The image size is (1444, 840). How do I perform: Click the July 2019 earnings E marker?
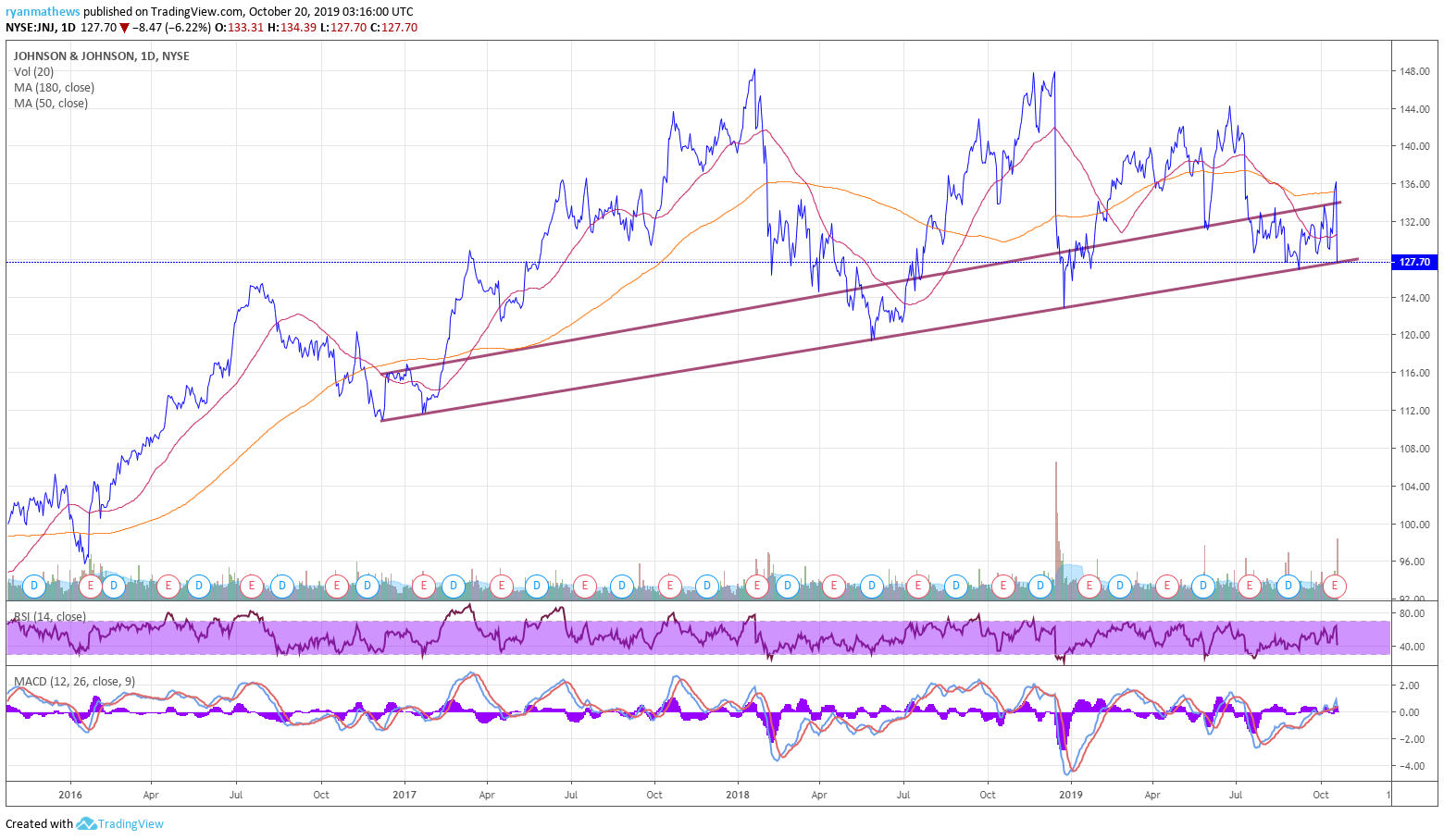[x=1250, y=586]
